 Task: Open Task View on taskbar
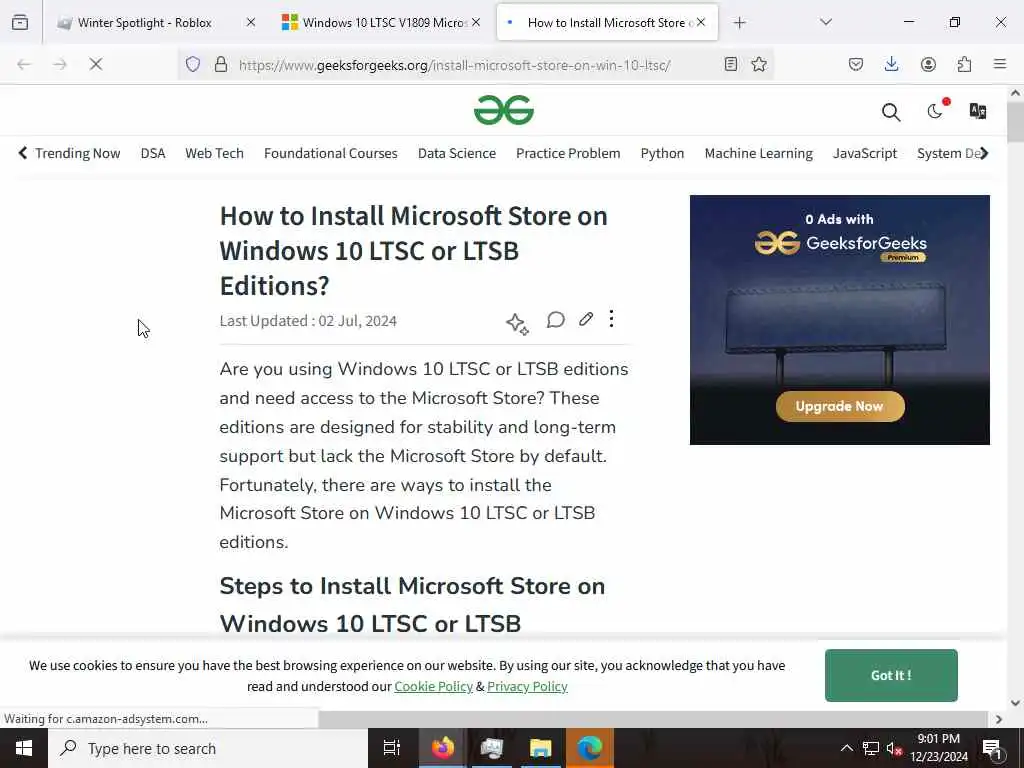point(392,748)
